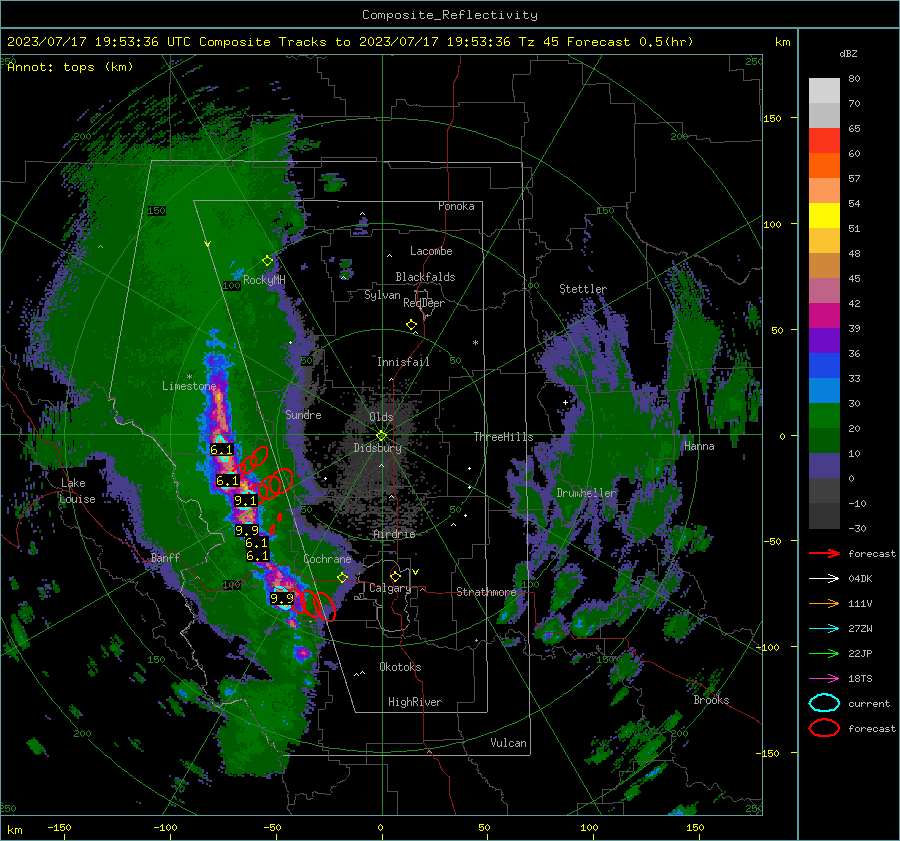The height and width of the screenshot is (841, 900).
Task: Click the yellow diamond marker beside RockyMH
Action: (x=267, y=261)
